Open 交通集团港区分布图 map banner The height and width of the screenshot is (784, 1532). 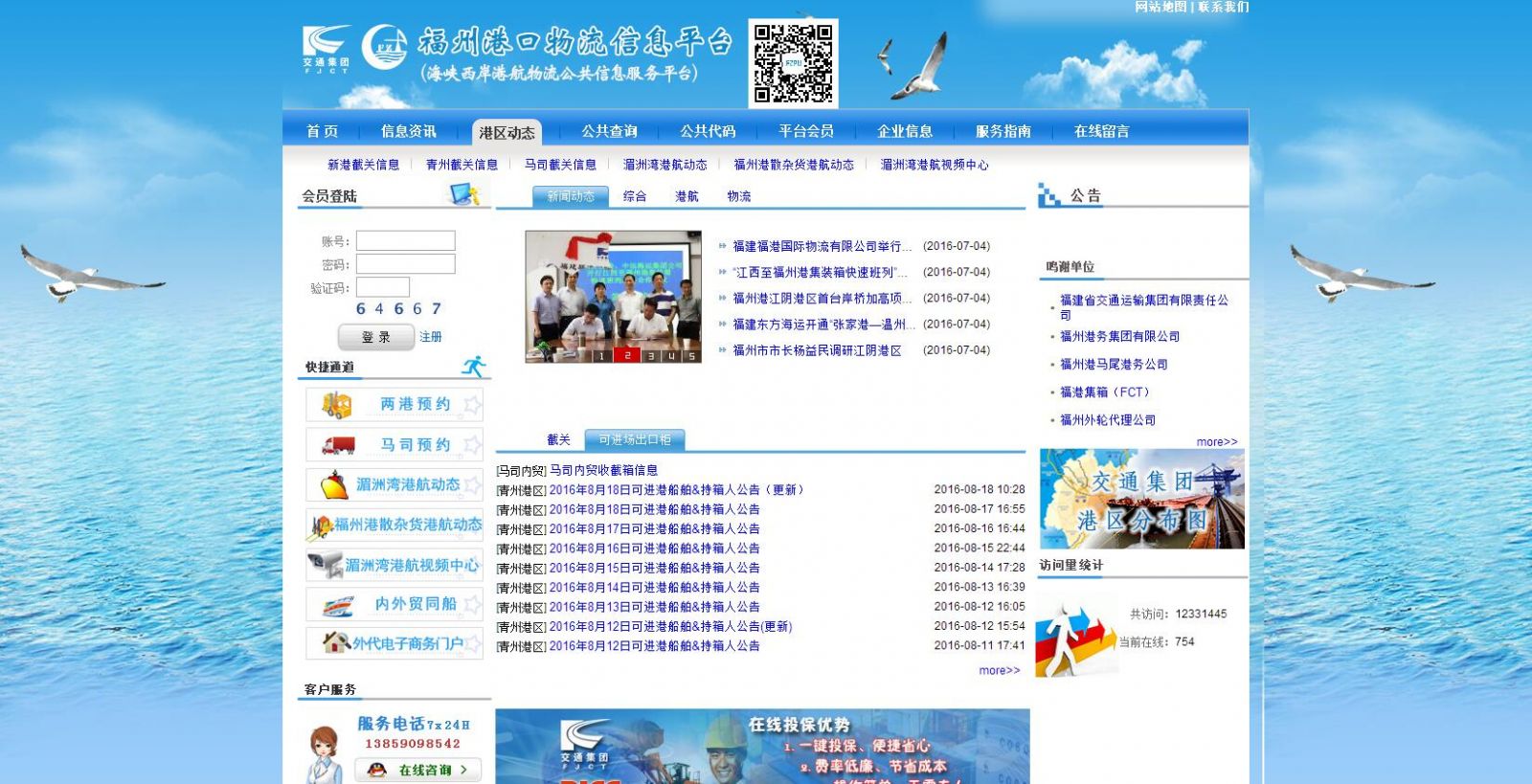coord(1141,500)
